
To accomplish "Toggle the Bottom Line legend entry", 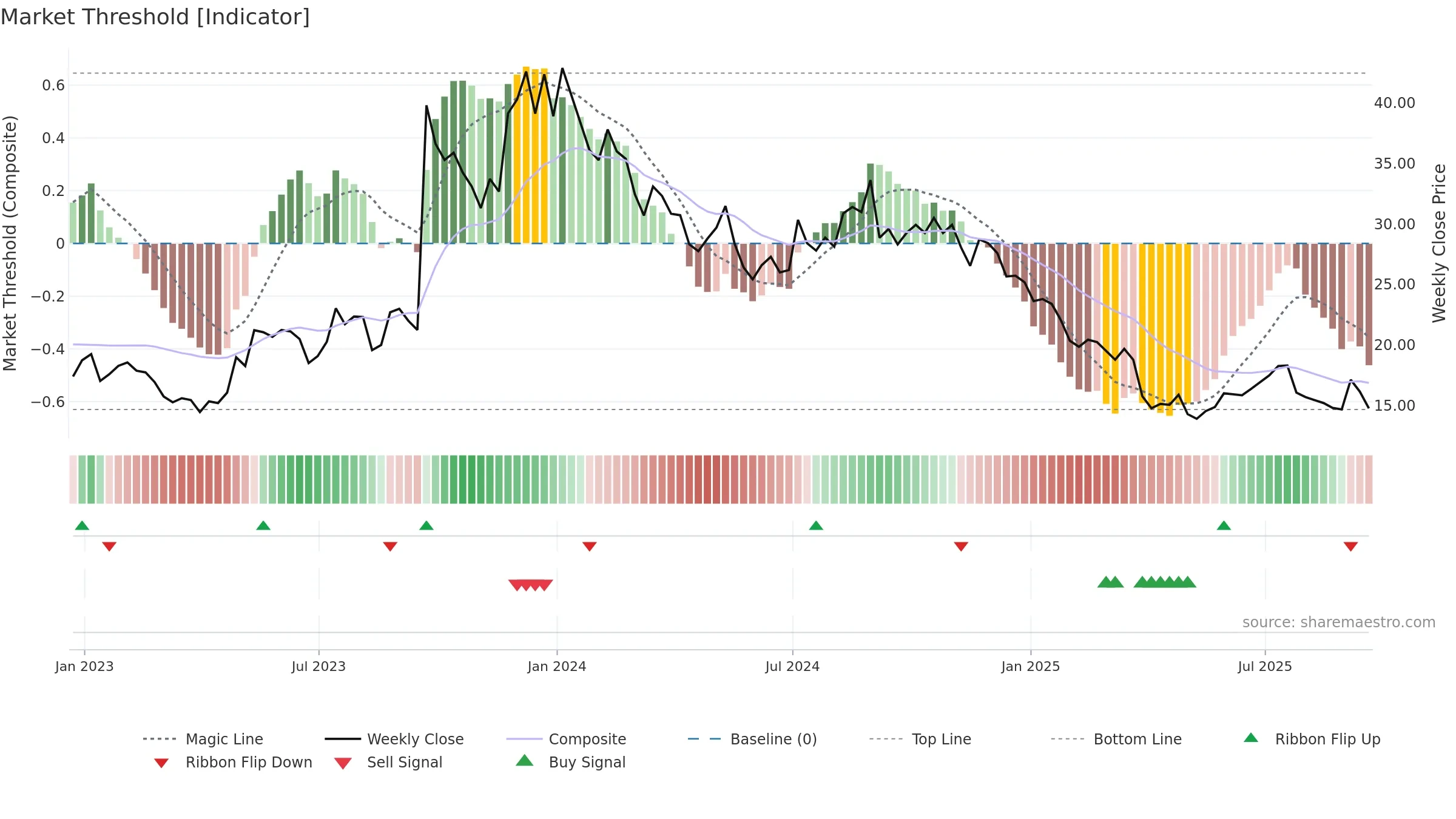I will coord(1116,739).
